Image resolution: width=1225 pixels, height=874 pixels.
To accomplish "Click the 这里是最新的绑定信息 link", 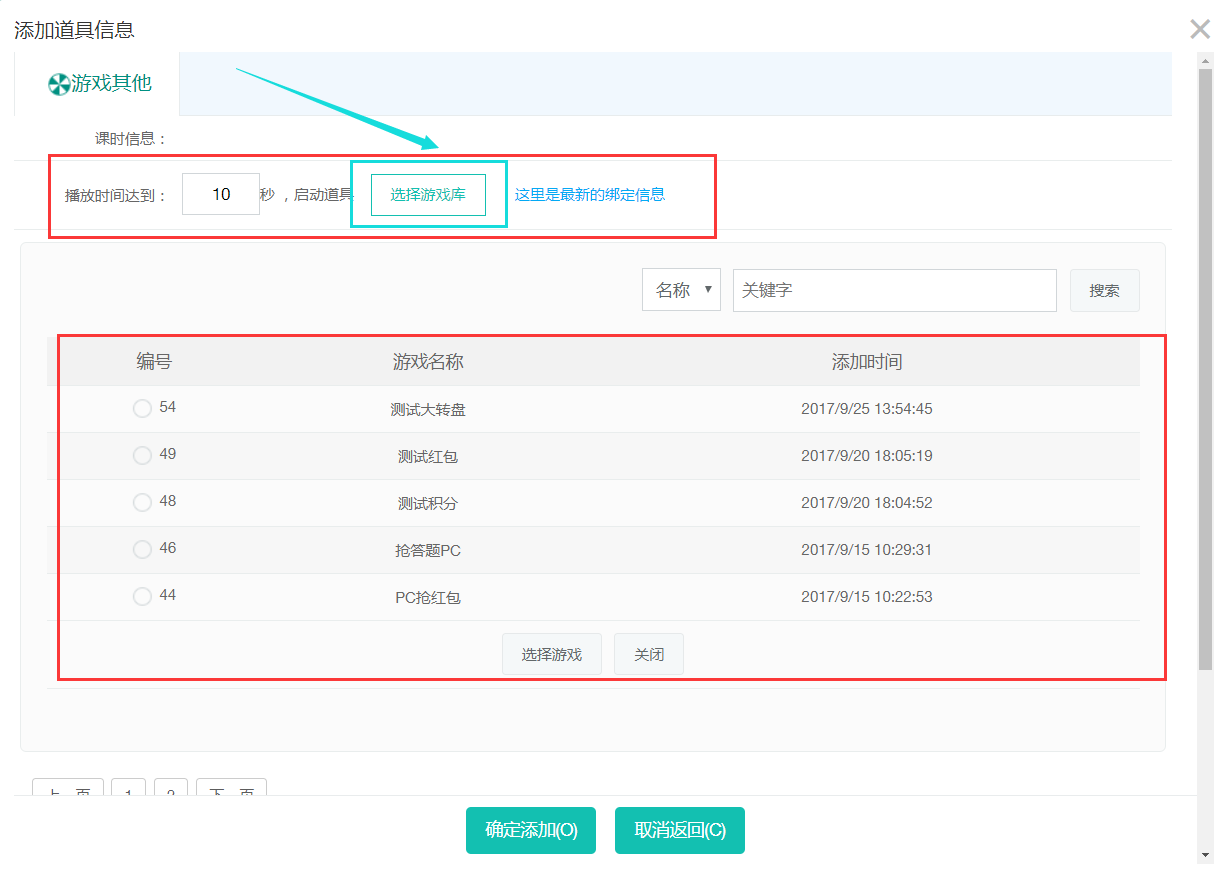I will click(589, 195).
